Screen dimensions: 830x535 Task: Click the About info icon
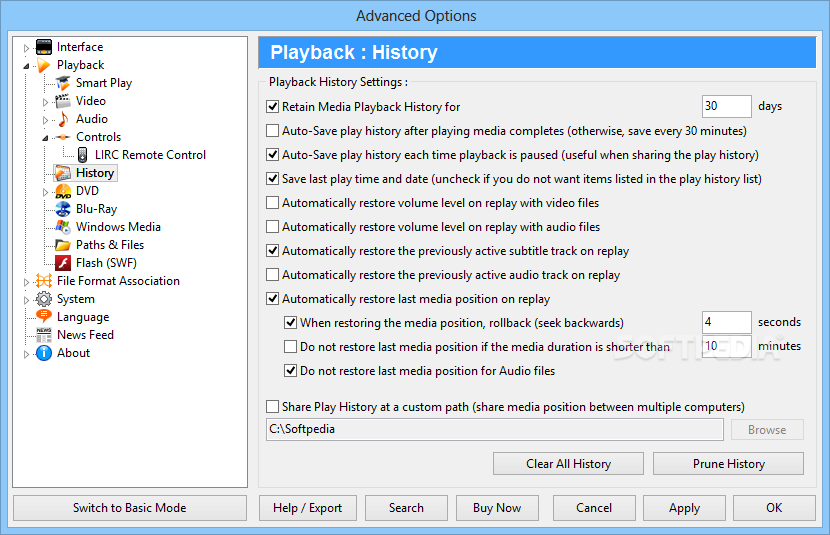click(x=44, y=353)
